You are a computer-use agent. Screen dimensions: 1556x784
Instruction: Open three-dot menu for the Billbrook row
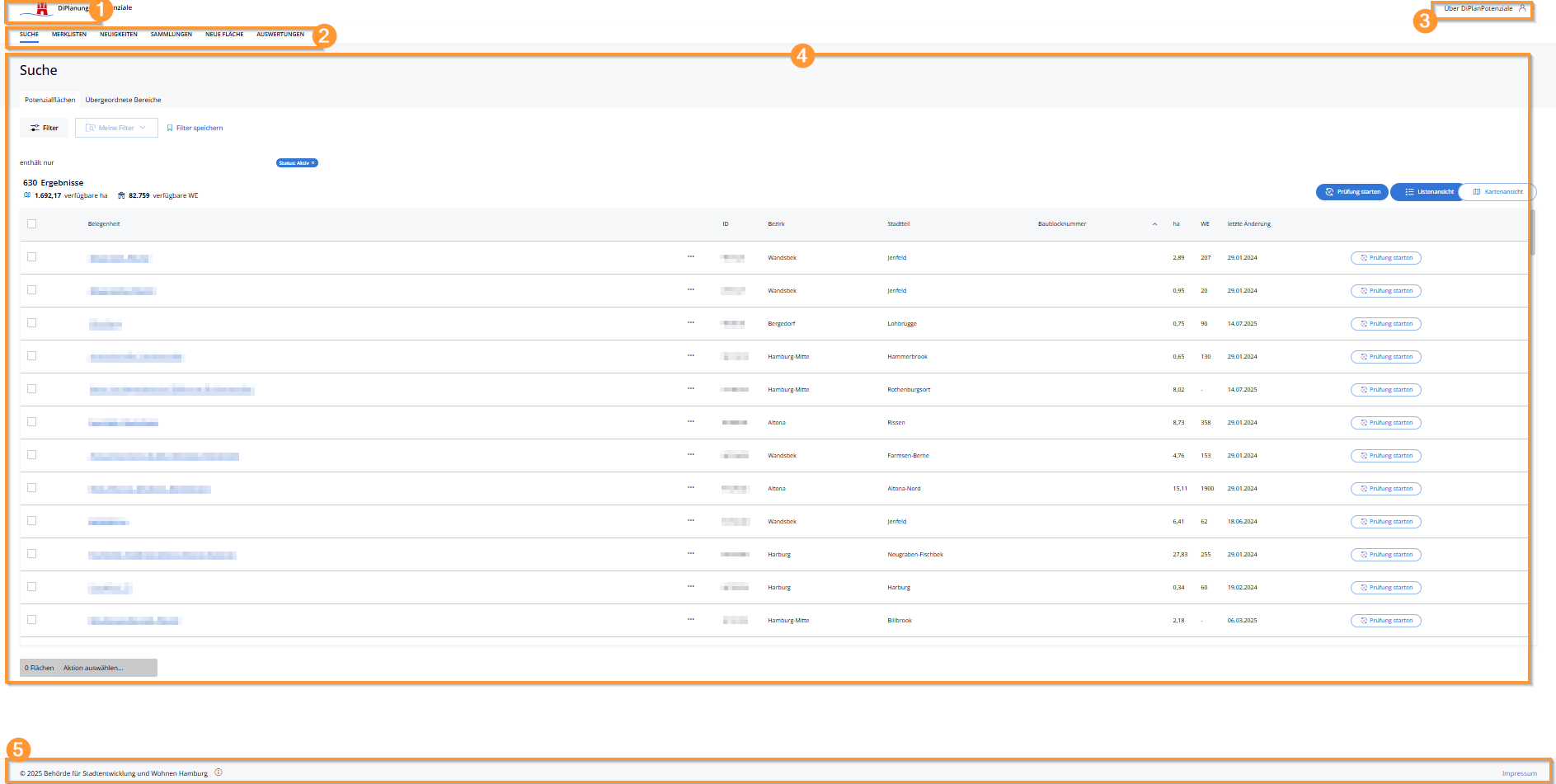coord(690,620)
